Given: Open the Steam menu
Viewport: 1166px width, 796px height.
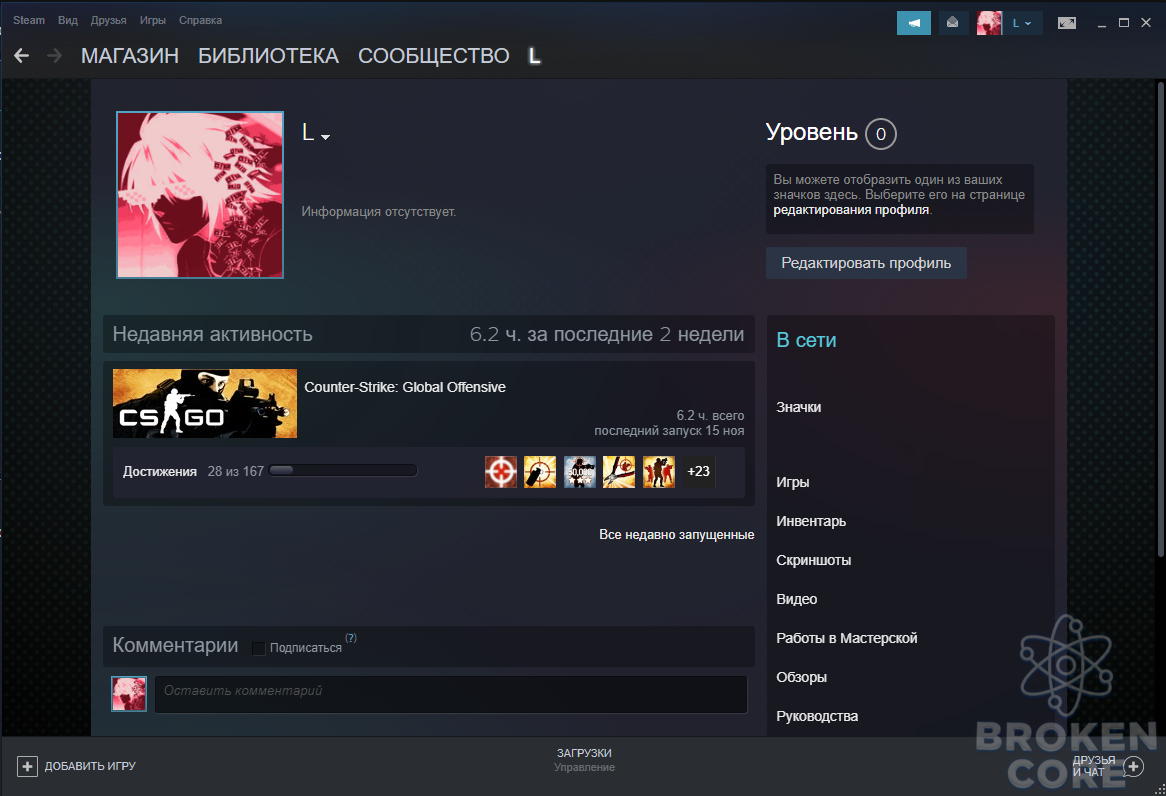Looking at the screenshot, I should 29,20.
